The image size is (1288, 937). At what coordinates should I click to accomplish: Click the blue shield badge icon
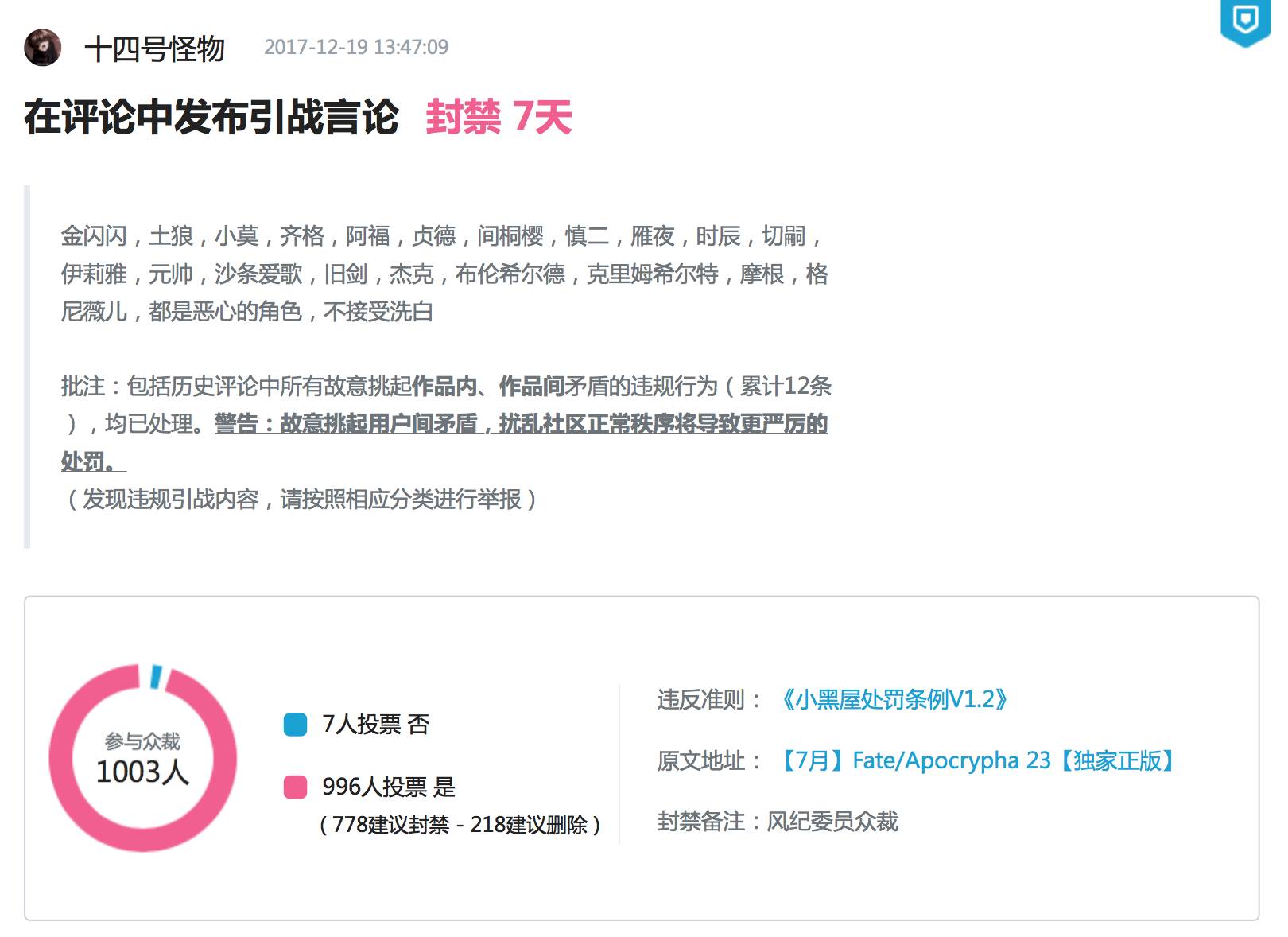click(1245, 22)
